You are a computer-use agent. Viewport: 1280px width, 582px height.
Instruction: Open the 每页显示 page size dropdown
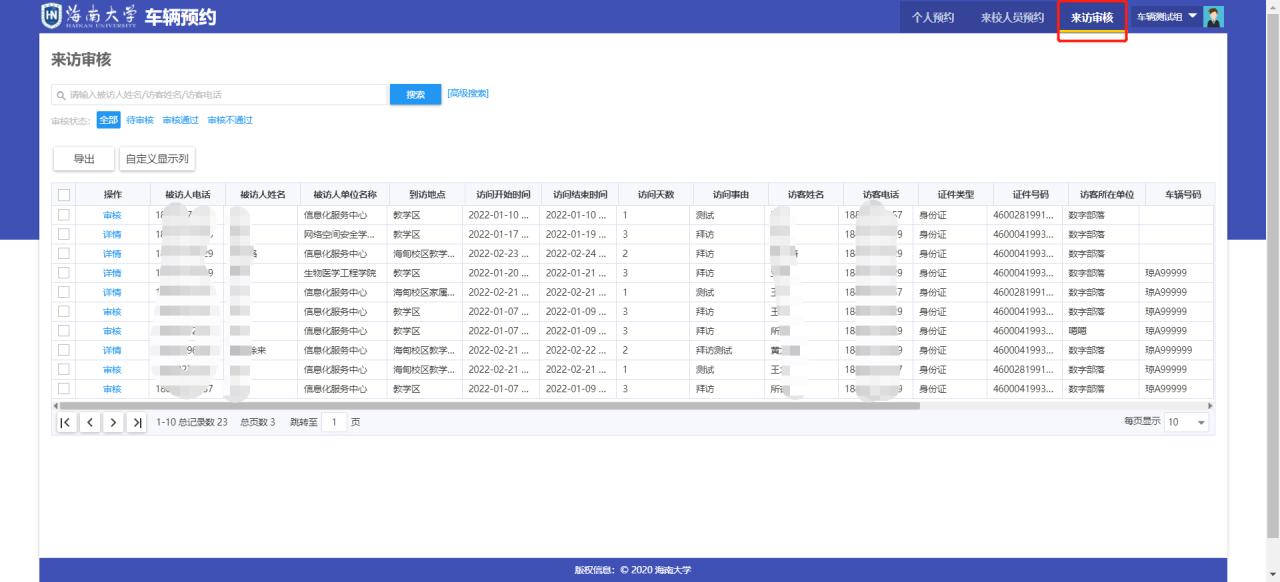(x=1186, y=422)
